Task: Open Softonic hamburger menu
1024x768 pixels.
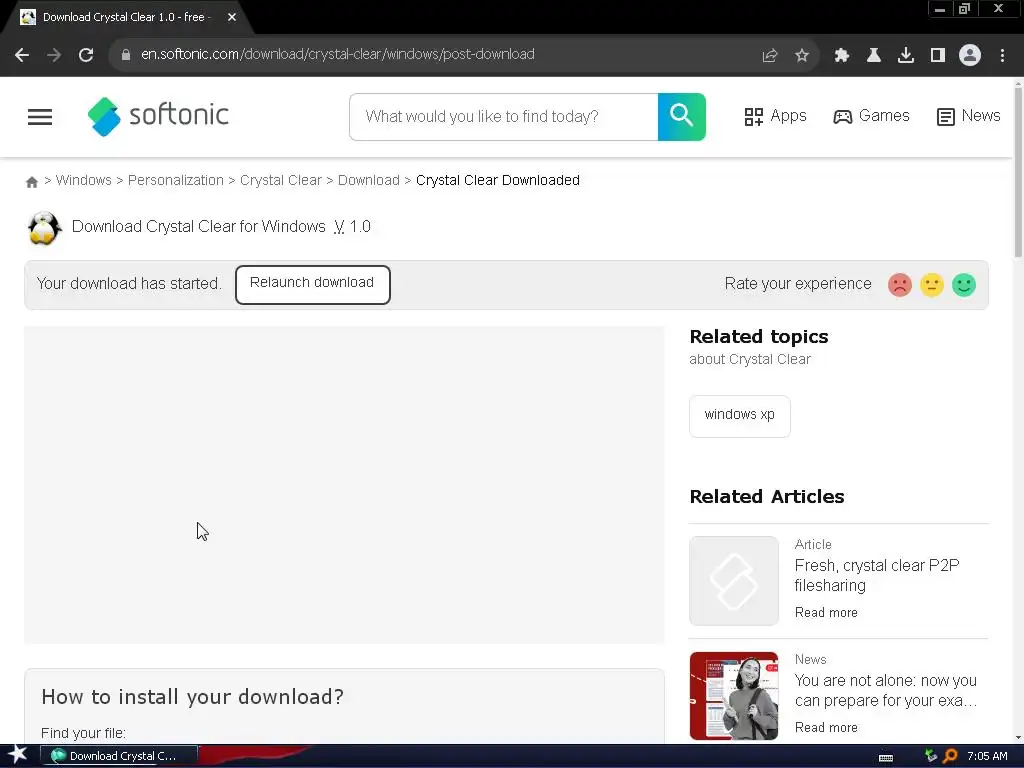Action: 40,117
